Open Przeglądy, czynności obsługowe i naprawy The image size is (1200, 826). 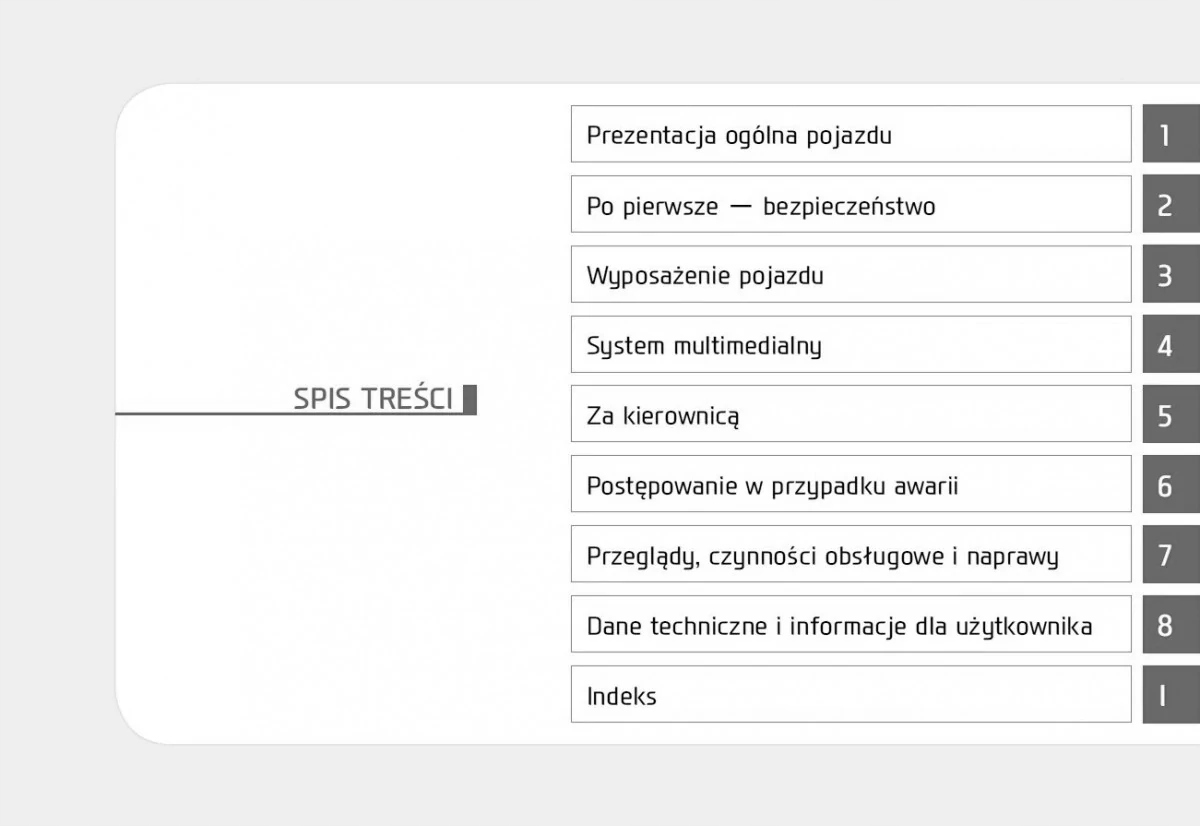pos(850,555)
